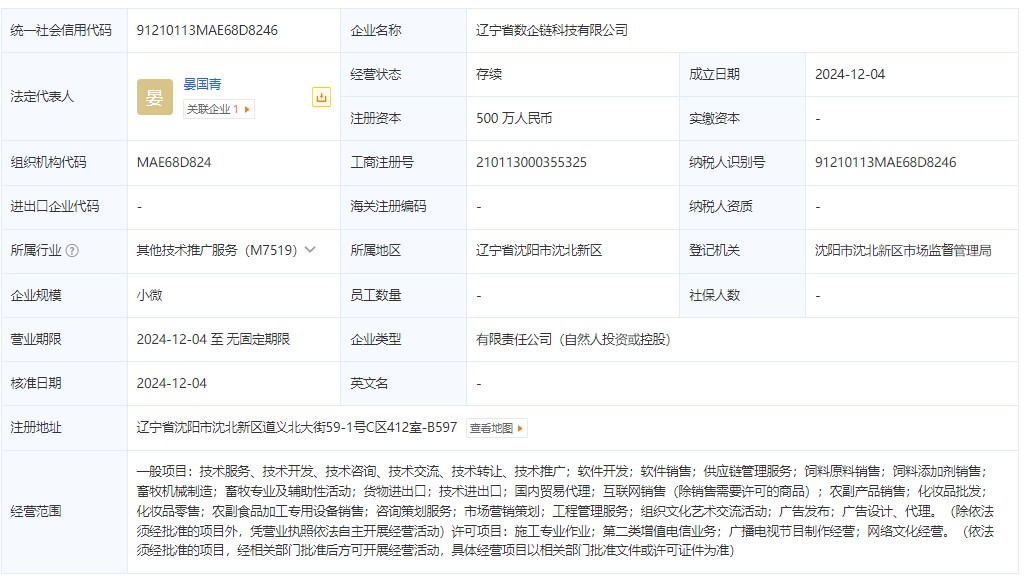Viewport: 1024px width, 579px height.
Task: Click the 成立日期 label
Action: (714, 74)
